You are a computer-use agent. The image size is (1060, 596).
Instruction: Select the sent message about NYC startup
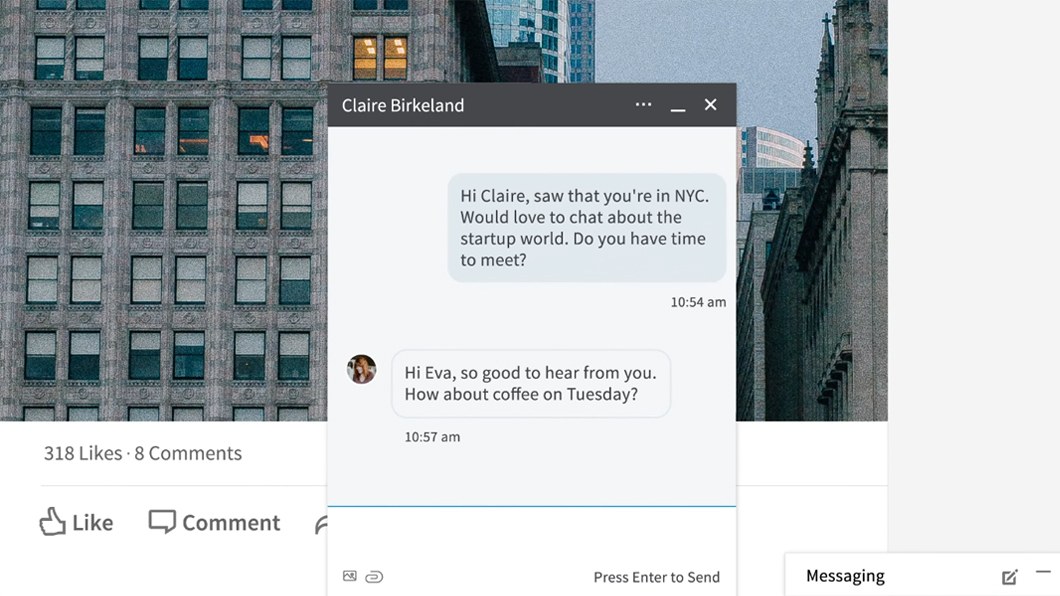(586, 228)
